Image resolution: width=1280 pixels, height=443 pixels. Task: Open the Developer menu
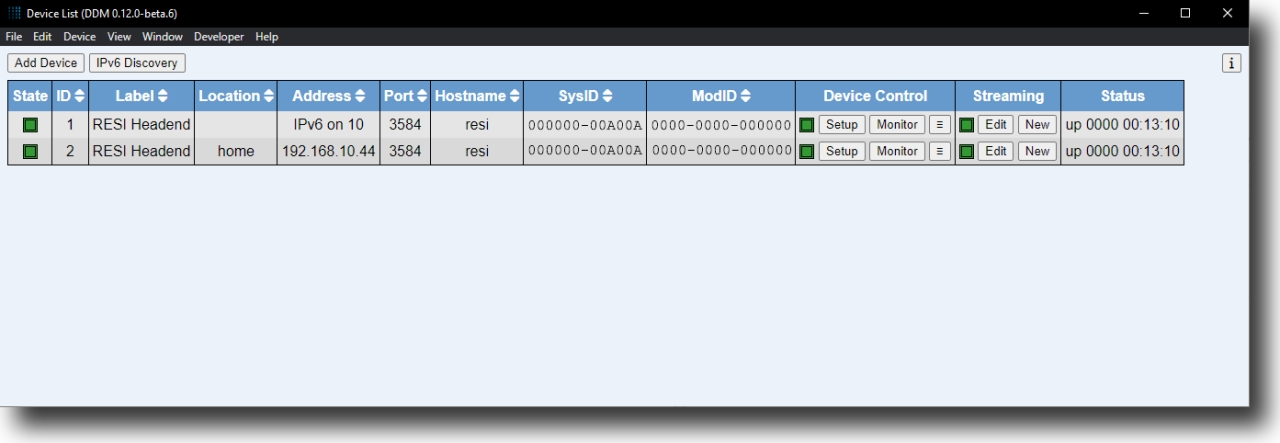click(x=219, y=37)
